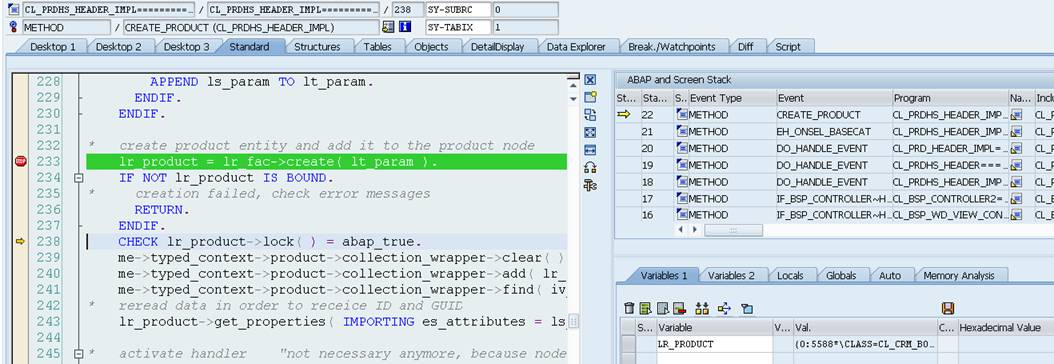Viewport: 1054px width, 364px height.
Task: Click the yellow boxes with arrows icon
Action: pyautogui.click(x=702, y=308)
